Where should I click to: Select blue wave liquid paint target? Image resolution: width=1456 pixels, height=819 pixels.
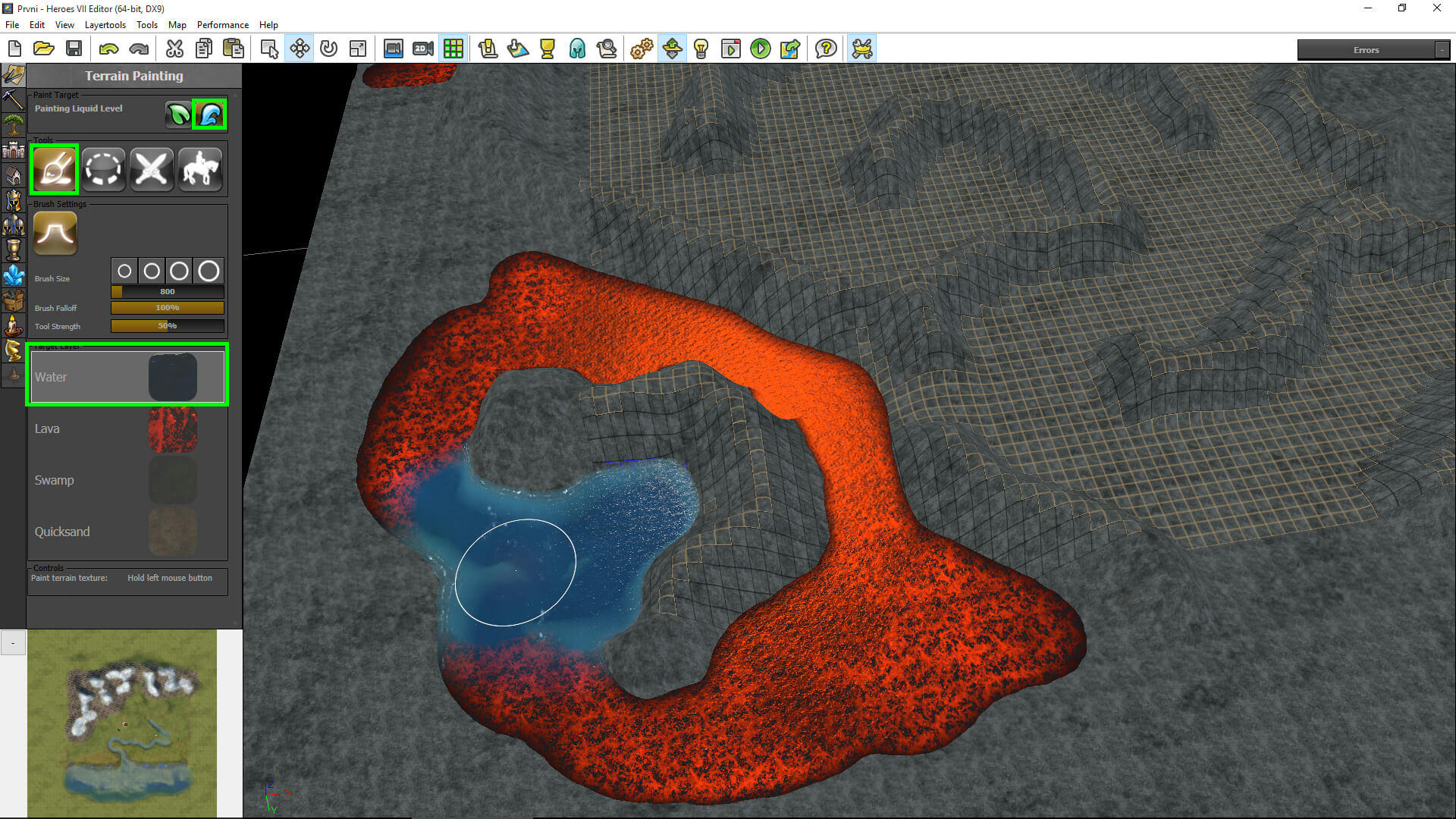tap(209, 115)
